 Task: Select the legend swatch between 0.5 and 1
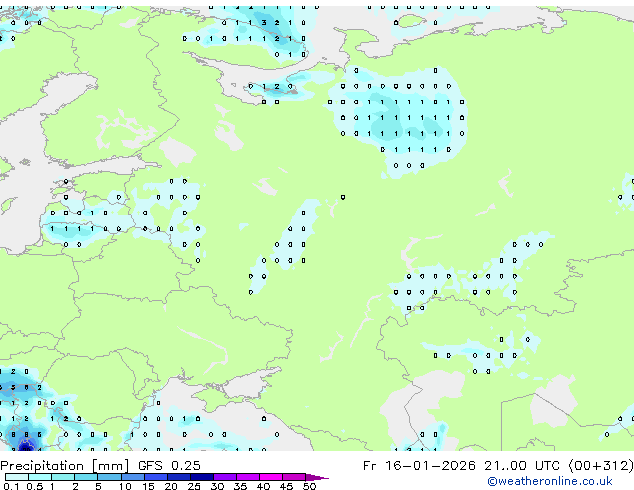point(40,477)
